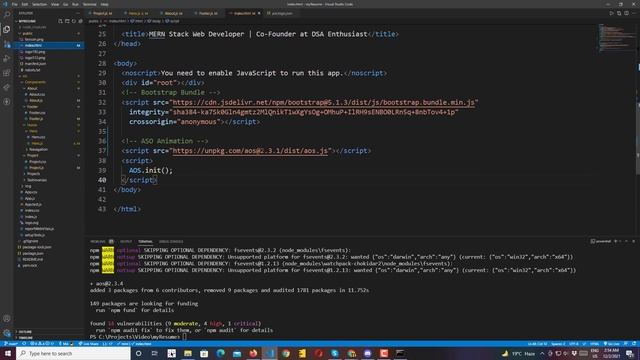Switch to the DEBUG CONSOLE panel tab
This screenshot has height=360, width=640.
[171, 242]
